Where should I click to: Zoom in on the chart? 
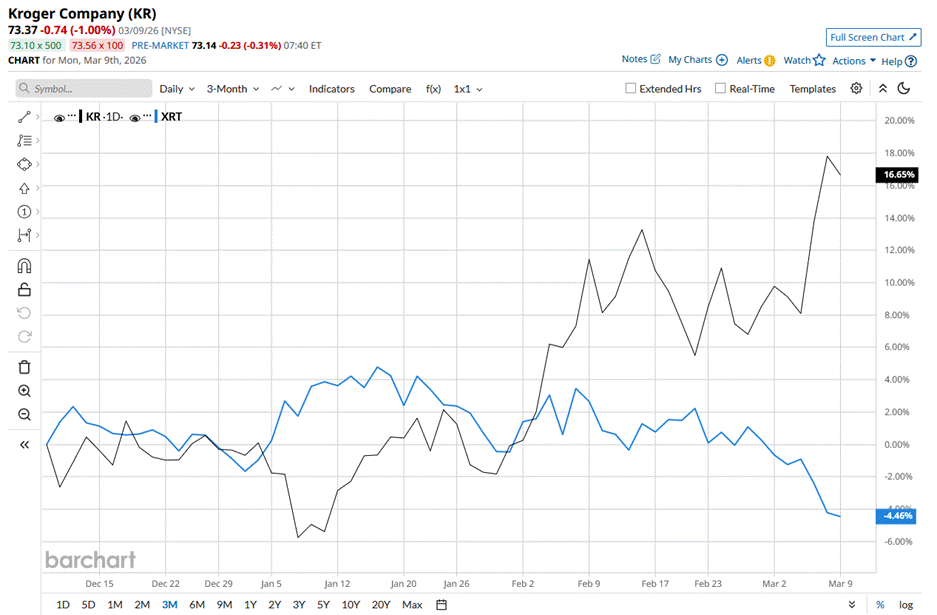pos(24,391)
